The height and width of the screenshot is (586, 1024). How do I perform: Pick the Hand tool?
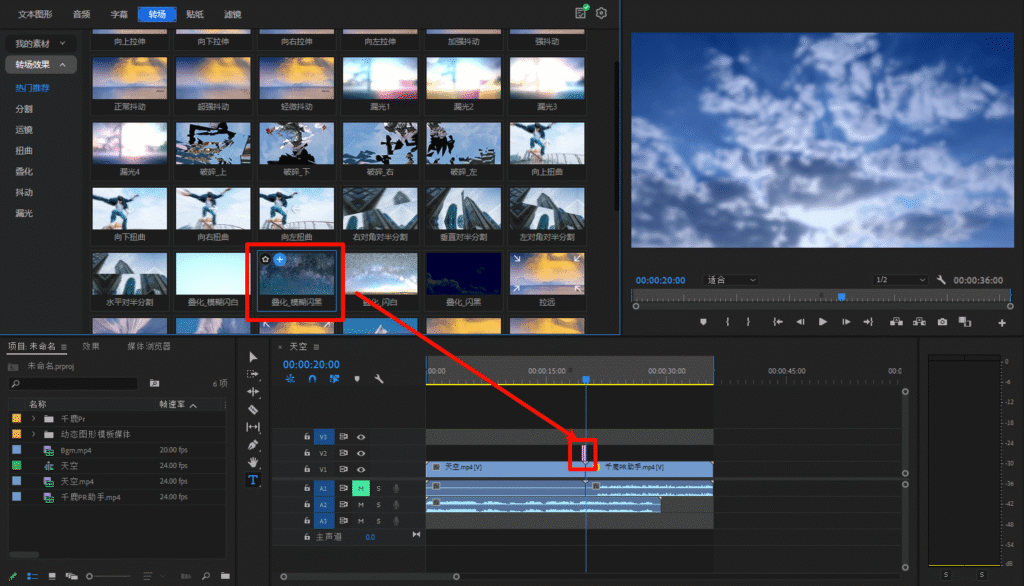[x=253, y=462]
